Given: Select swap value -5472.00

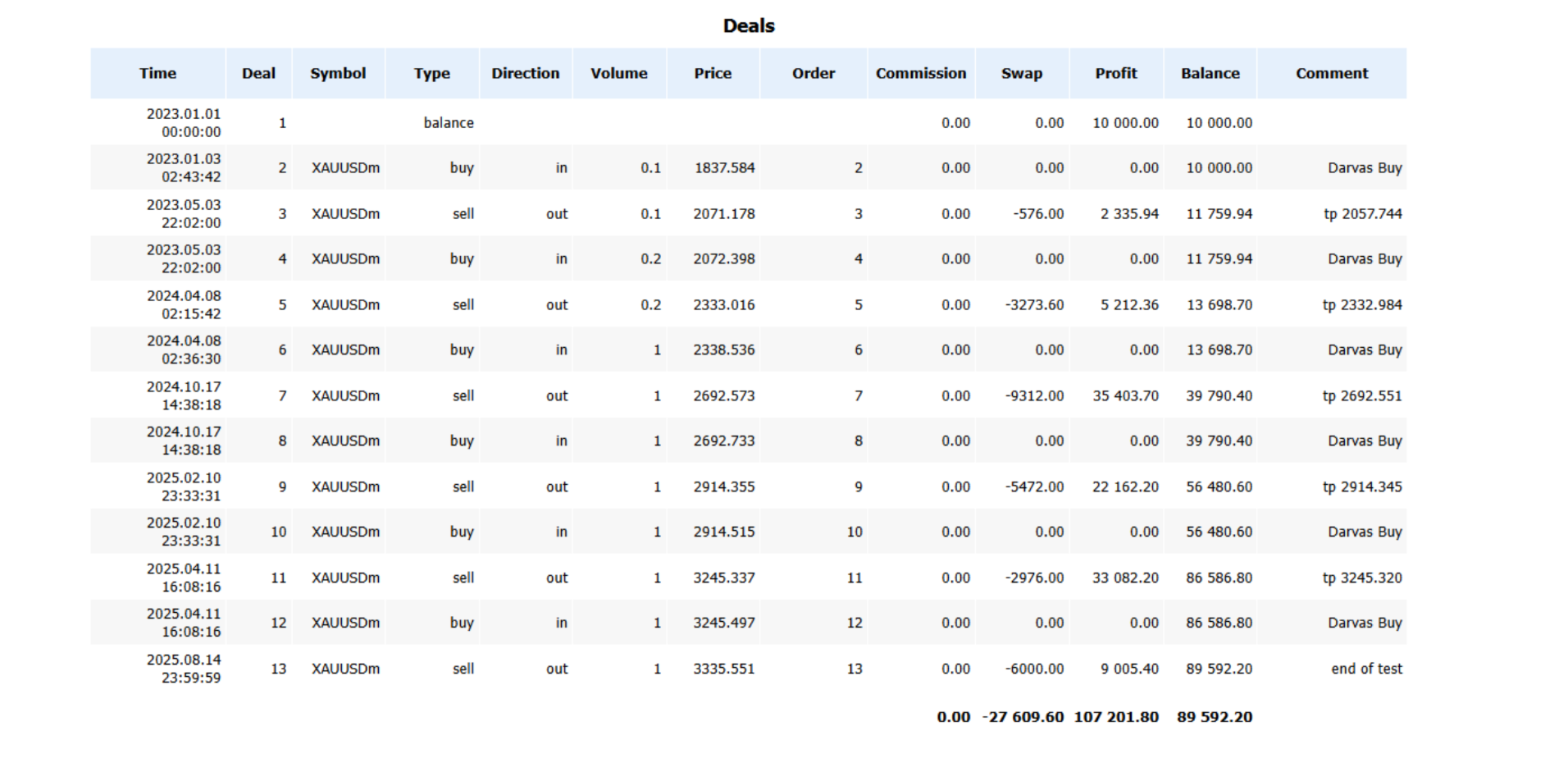Looking at the screenshot, I should (1035, 487).
